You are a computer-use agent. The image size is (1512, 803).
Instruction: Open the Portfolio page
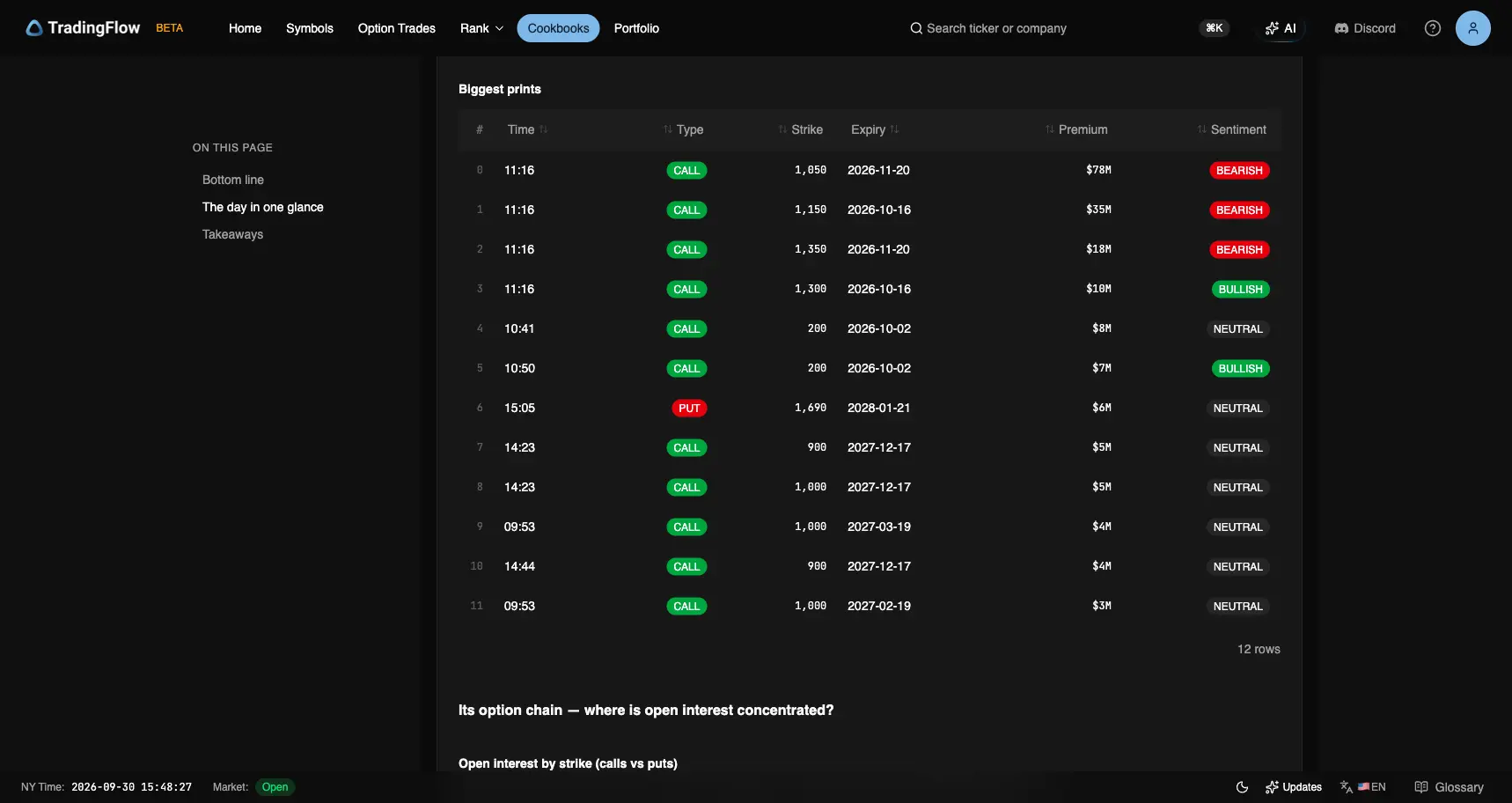[x=636, y=28]
